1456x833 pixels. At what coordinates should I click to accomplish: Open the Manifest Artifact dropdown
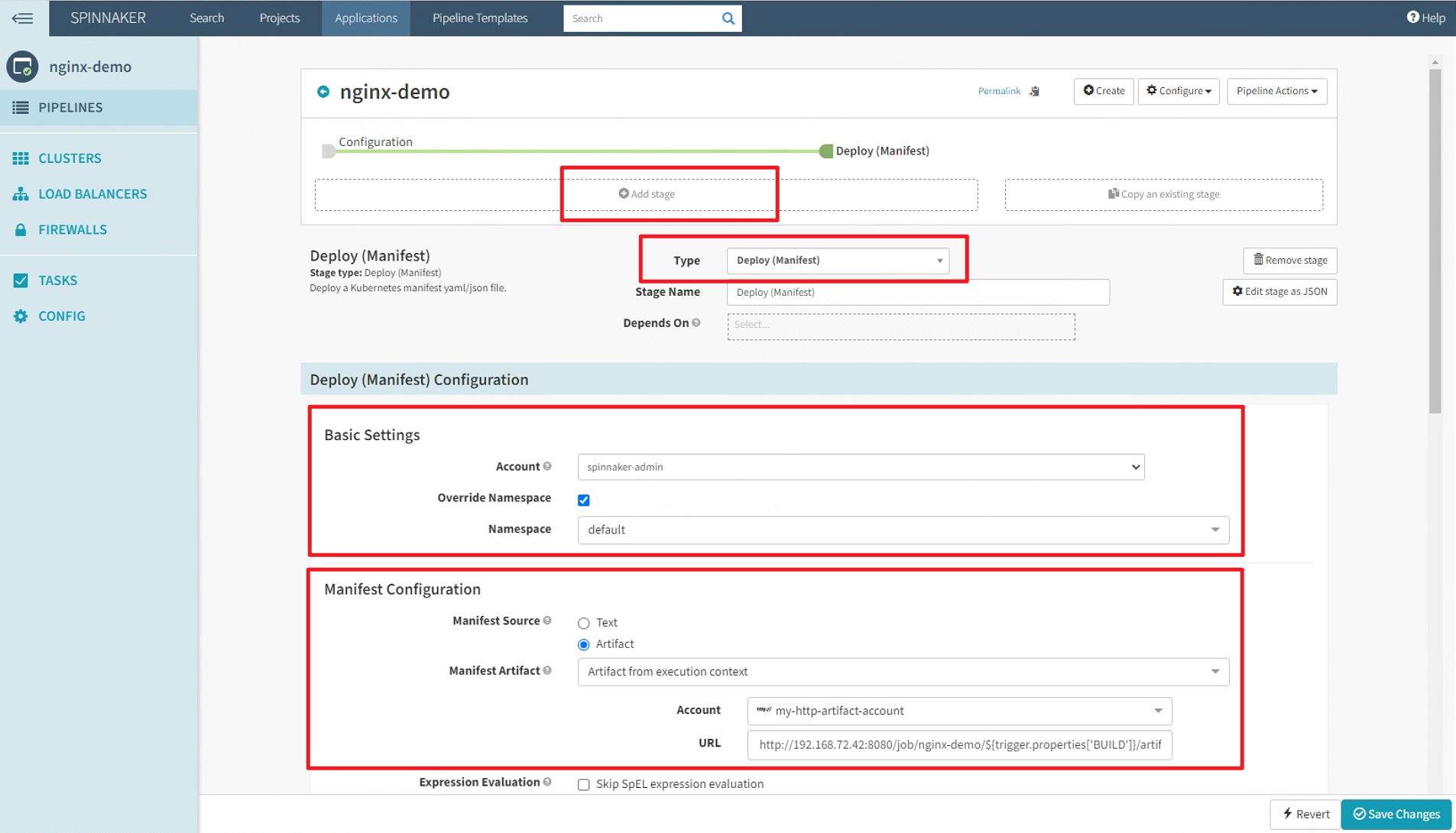(903, 672)
